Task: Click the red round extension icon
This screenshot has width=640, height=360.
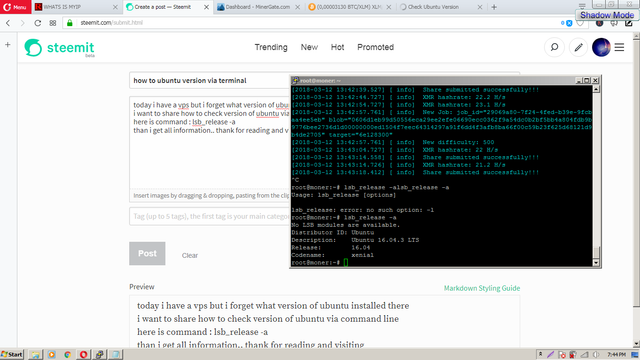Action: pyautogui.click(x=600, y=23)
